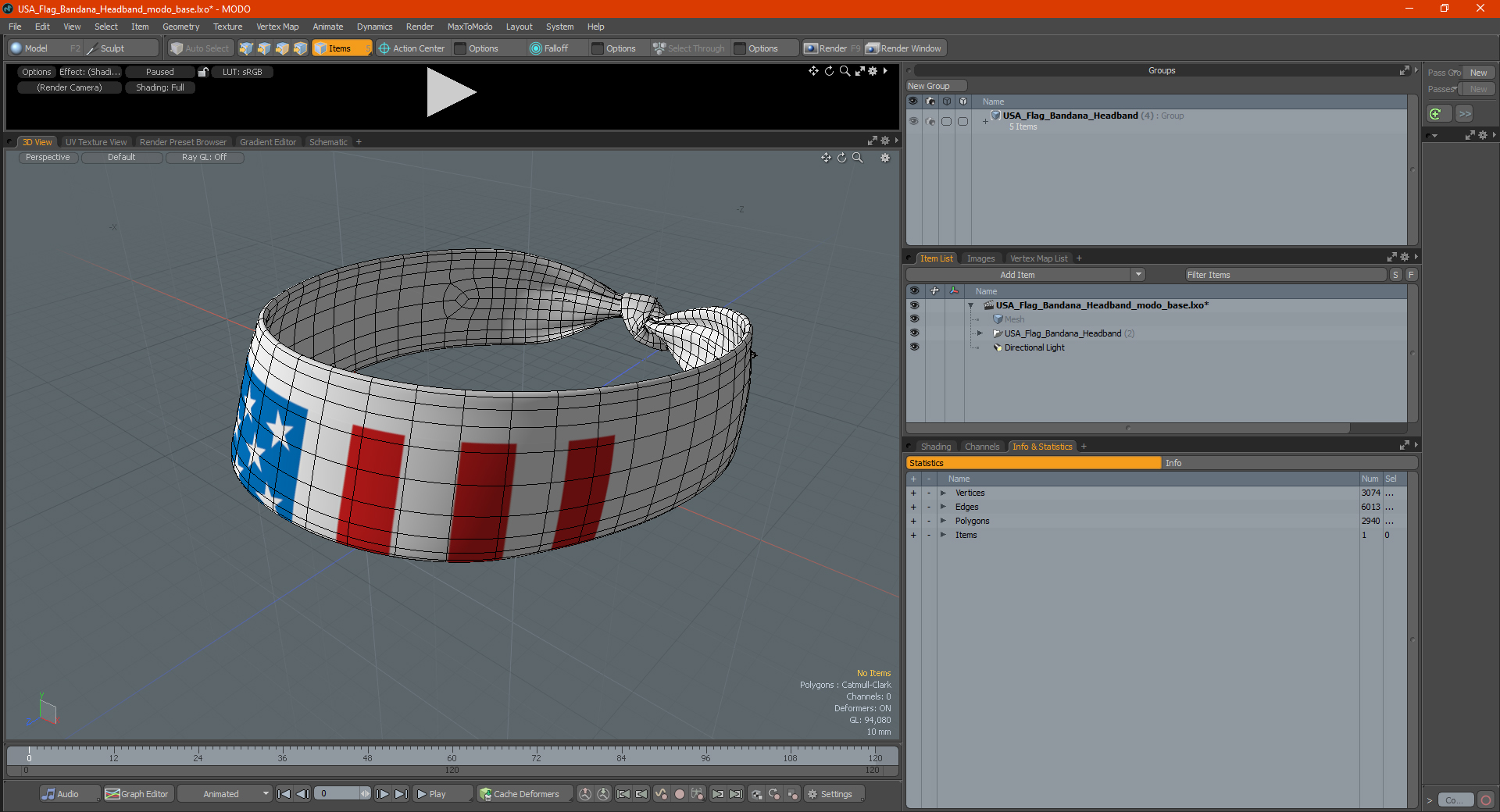Screen dimensions: 1500x812
Task: Click green add pass icon
Action: point(1436,114)
